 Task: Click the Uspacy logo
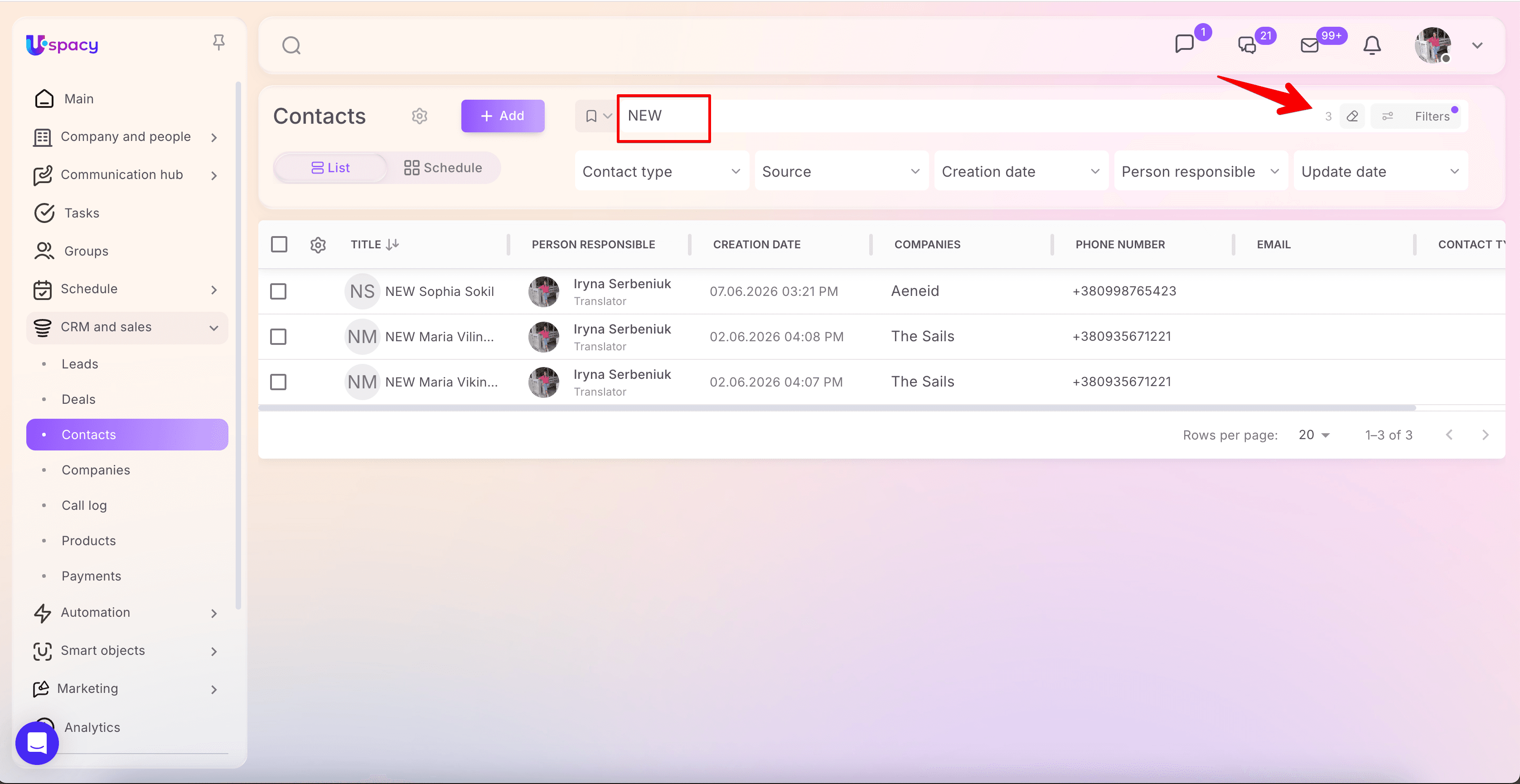point(62,45)
